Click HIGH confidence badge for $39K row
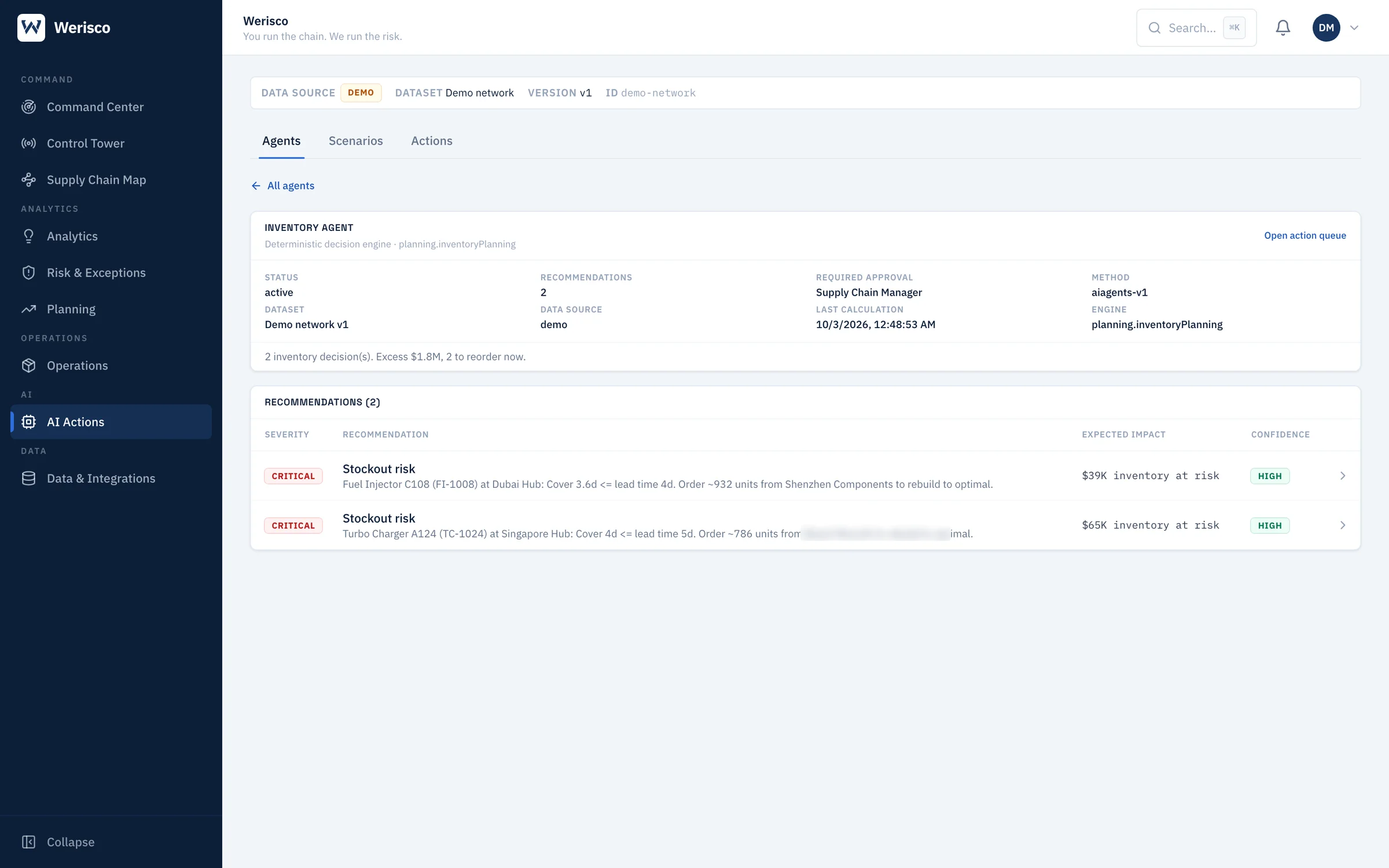The height and width of the screenshot is (868, 1389). click(x=1270, y=476)
